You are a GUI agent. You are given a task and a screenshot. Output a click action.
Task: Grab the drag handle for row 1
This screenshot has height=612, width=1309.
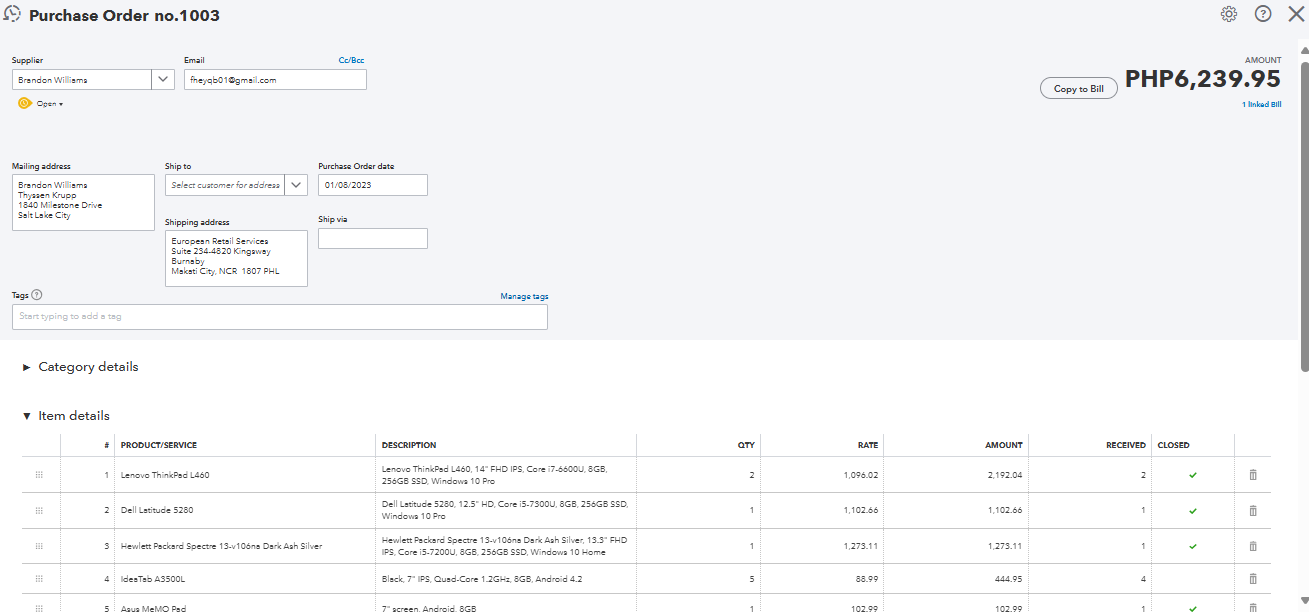39,475
